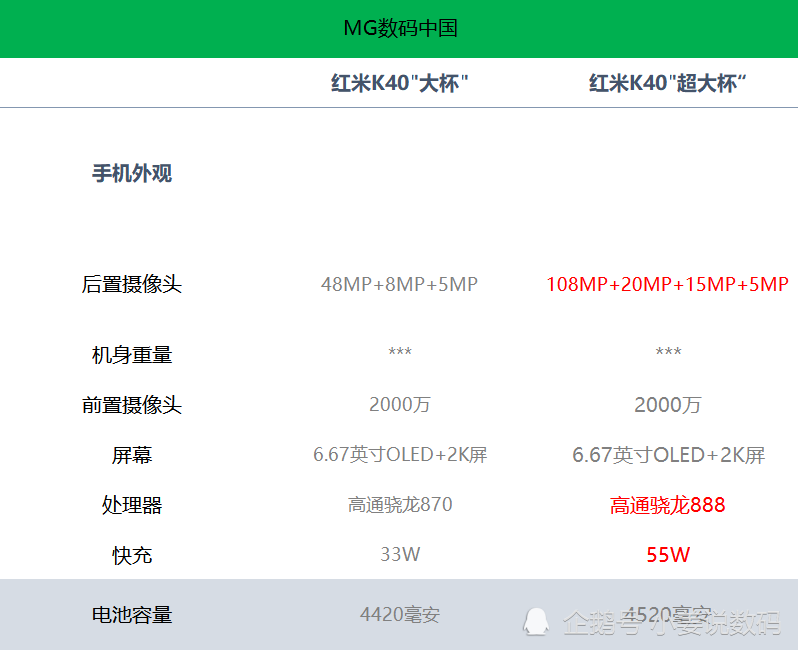Select the red 55W fast charge value
Screen dimensions: 798x650
pos(668,555)
